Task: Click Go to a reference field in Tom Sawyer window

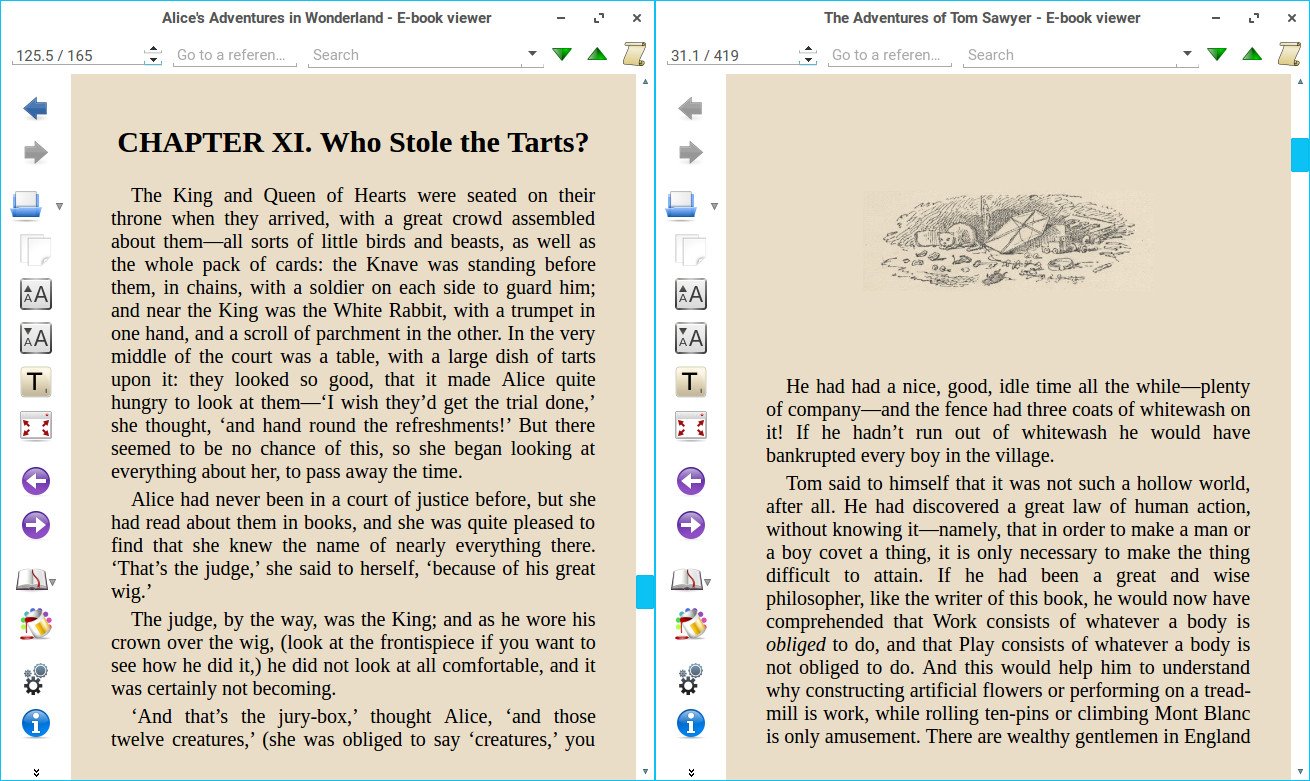Action: click(890, 55)
